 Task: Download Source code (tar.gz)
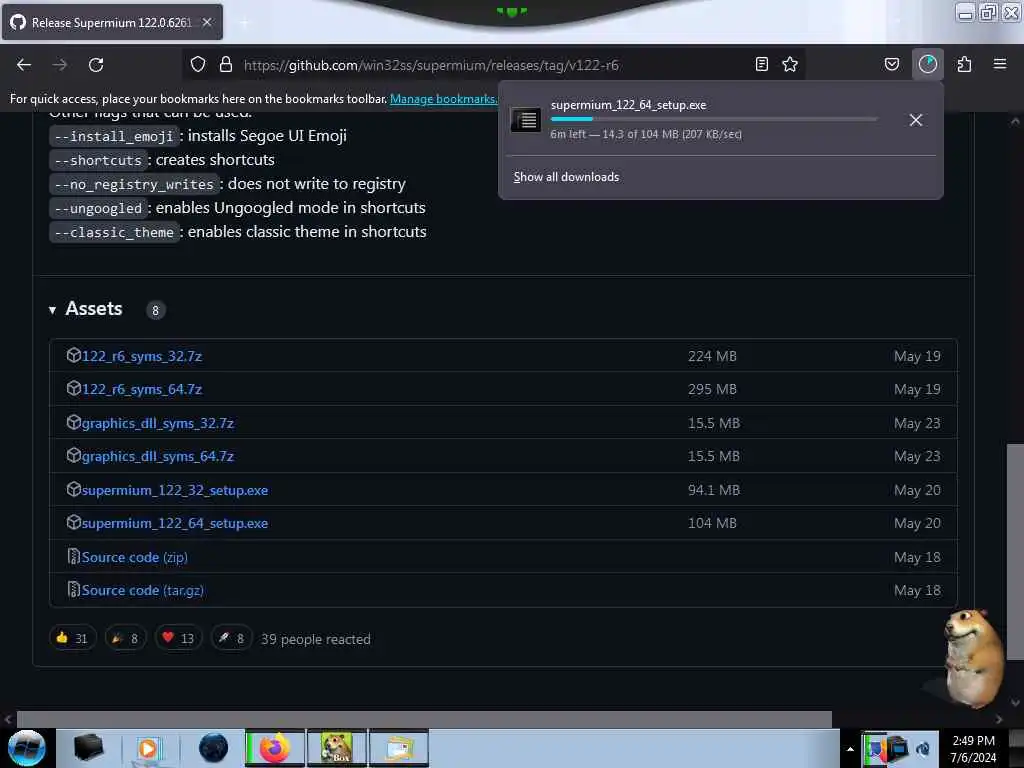pos(142,590)
